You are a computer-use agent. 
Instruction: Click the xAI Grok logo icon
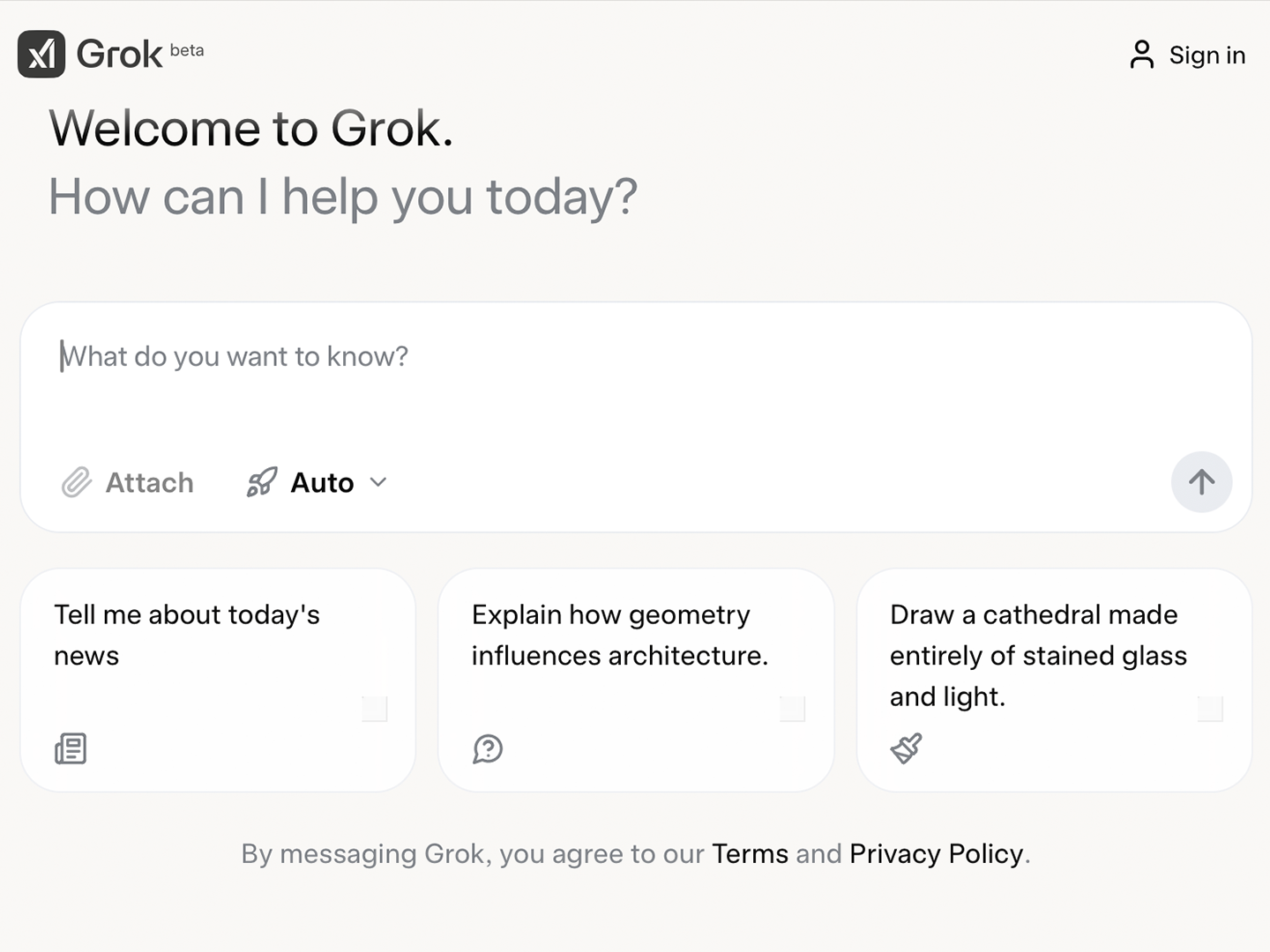click(x=41, y=54)
